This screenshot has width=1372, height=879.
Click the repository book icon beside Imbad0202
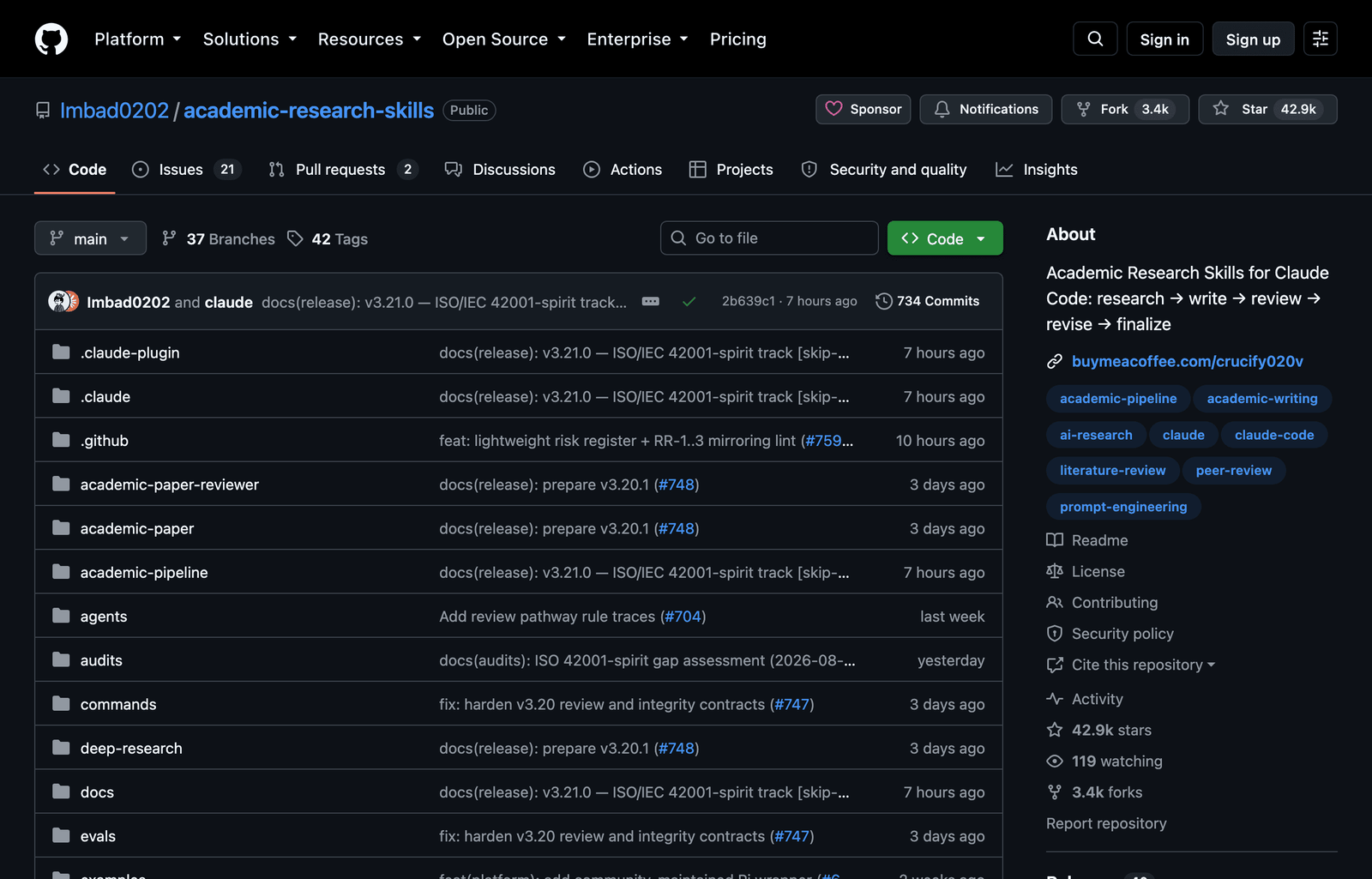tap(43, 111)
